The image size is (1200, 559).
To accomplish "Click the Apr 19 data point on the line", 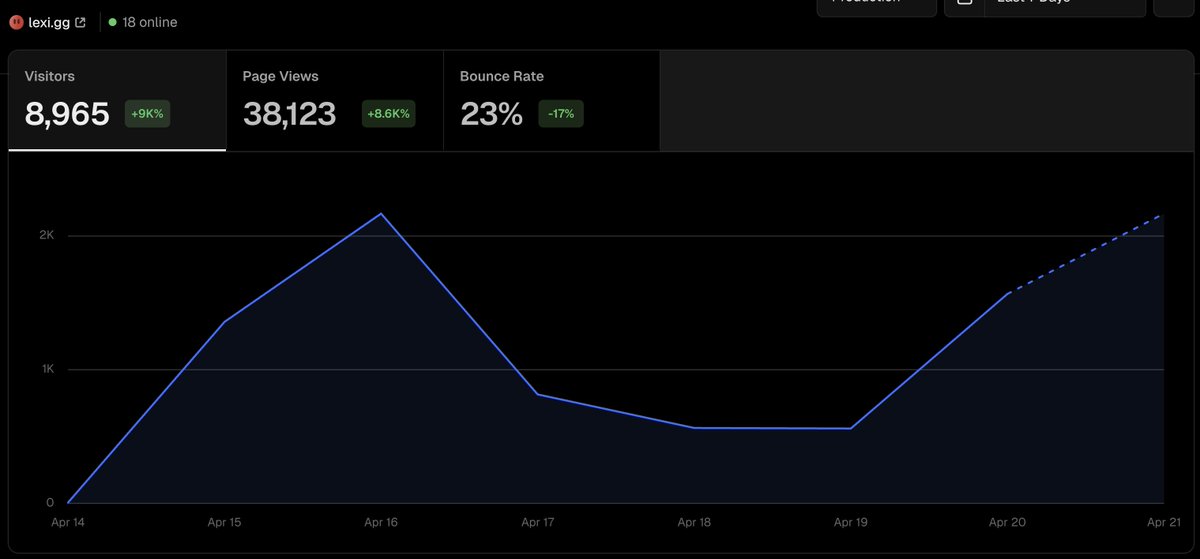I will point(851,428).
